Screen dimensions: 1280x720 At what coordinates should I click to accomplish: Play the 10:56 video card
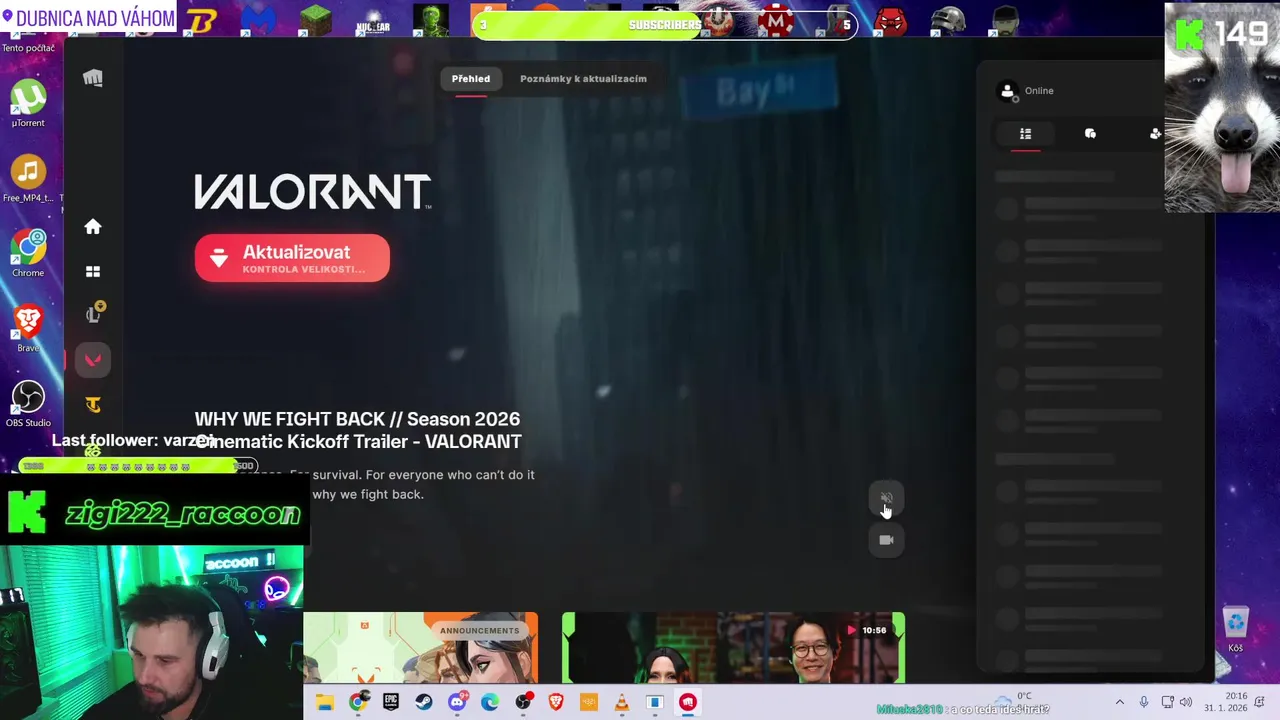[733, 648]
